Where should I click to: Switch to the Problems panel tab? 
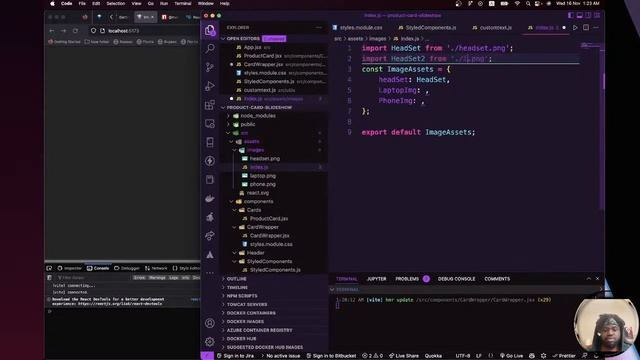coord(412,279)
